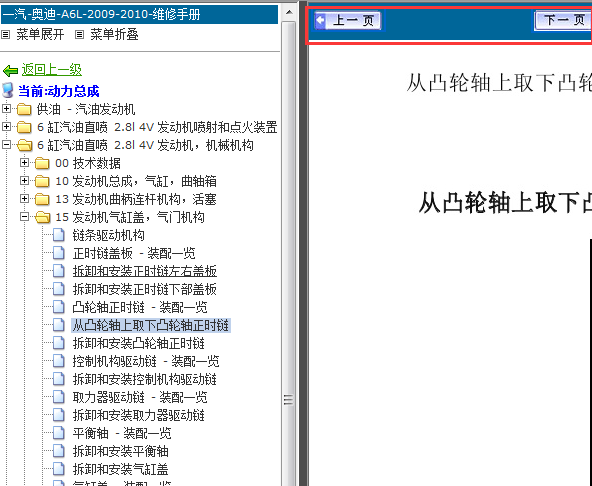Screen dimensions: 592x486
Task: Click the 上一页 previous page button
Action: (348, 20)
